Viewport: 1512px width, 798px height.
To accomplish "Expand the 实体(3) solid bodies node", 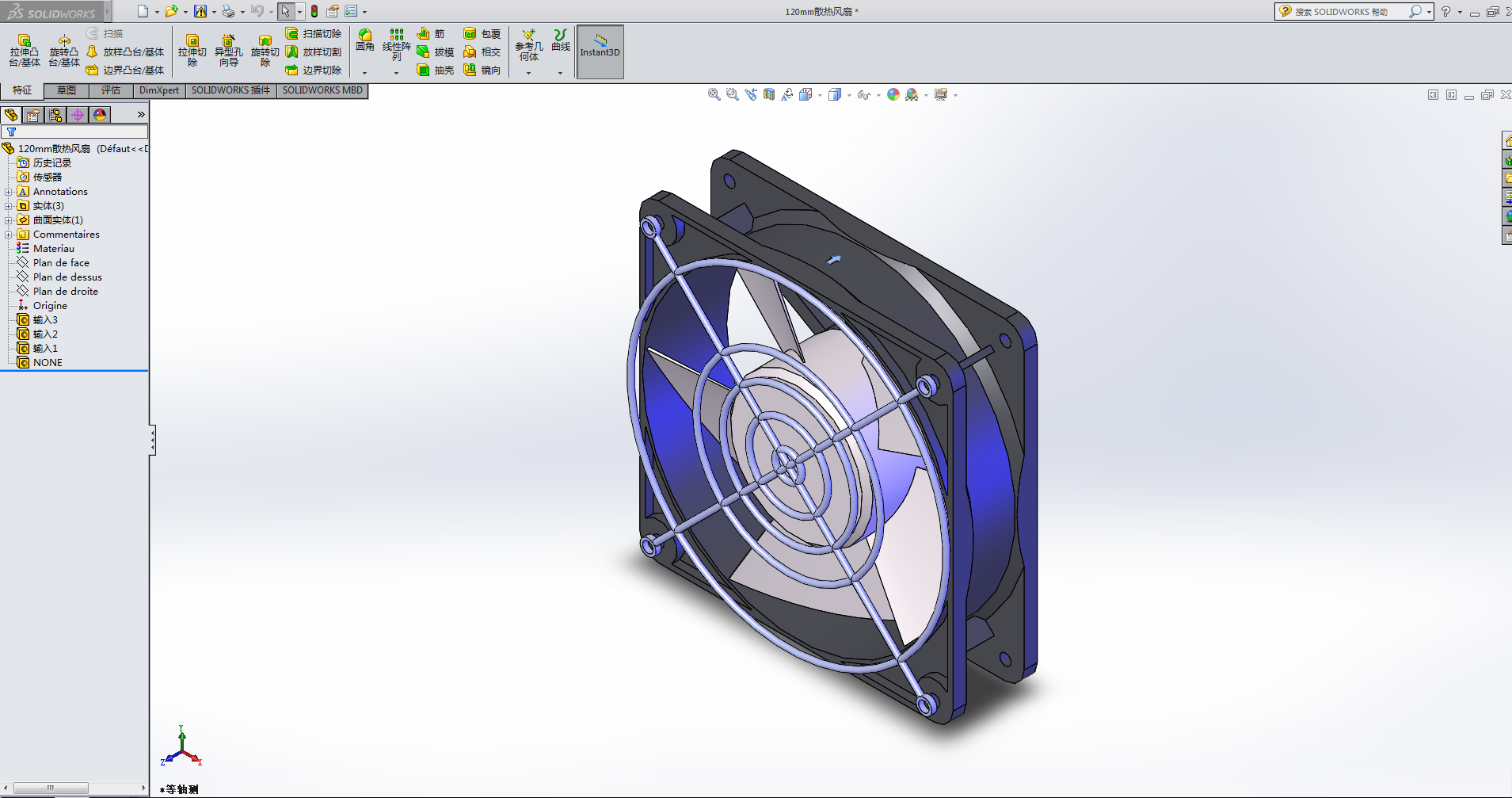I will (x=8, y=206).
